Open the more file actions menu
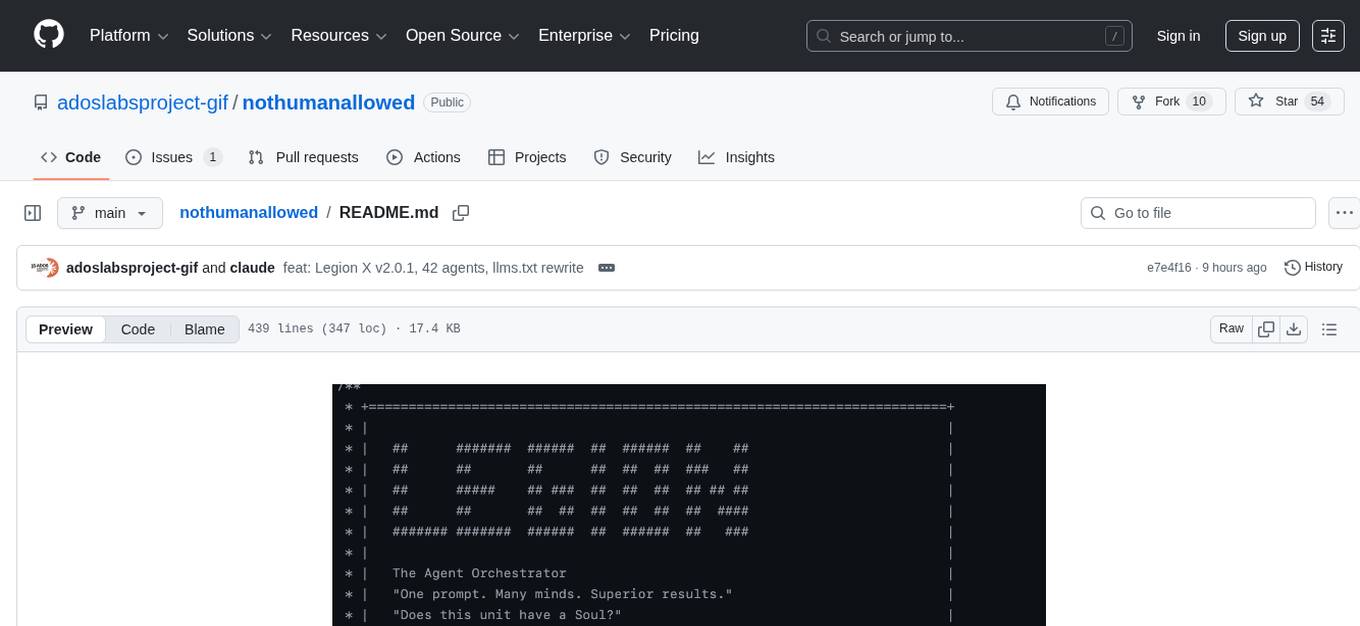This screenshot has height=626, width=1360. [1344, 213]
